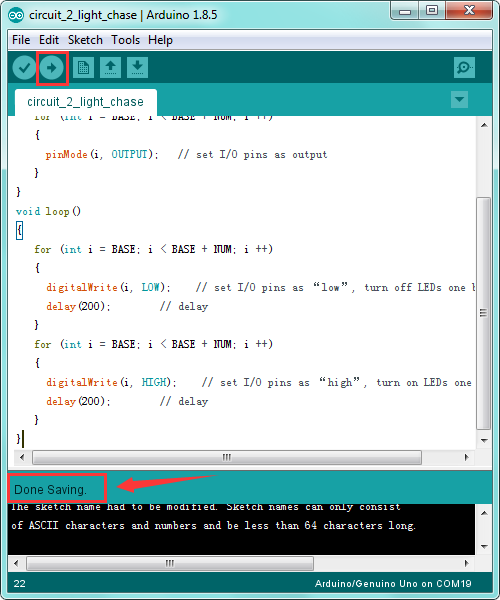Click the 'Arduino/Genuino Uno on COM19' status text
Viewport: 500px width, 600px height.
[x=393, y=584]
